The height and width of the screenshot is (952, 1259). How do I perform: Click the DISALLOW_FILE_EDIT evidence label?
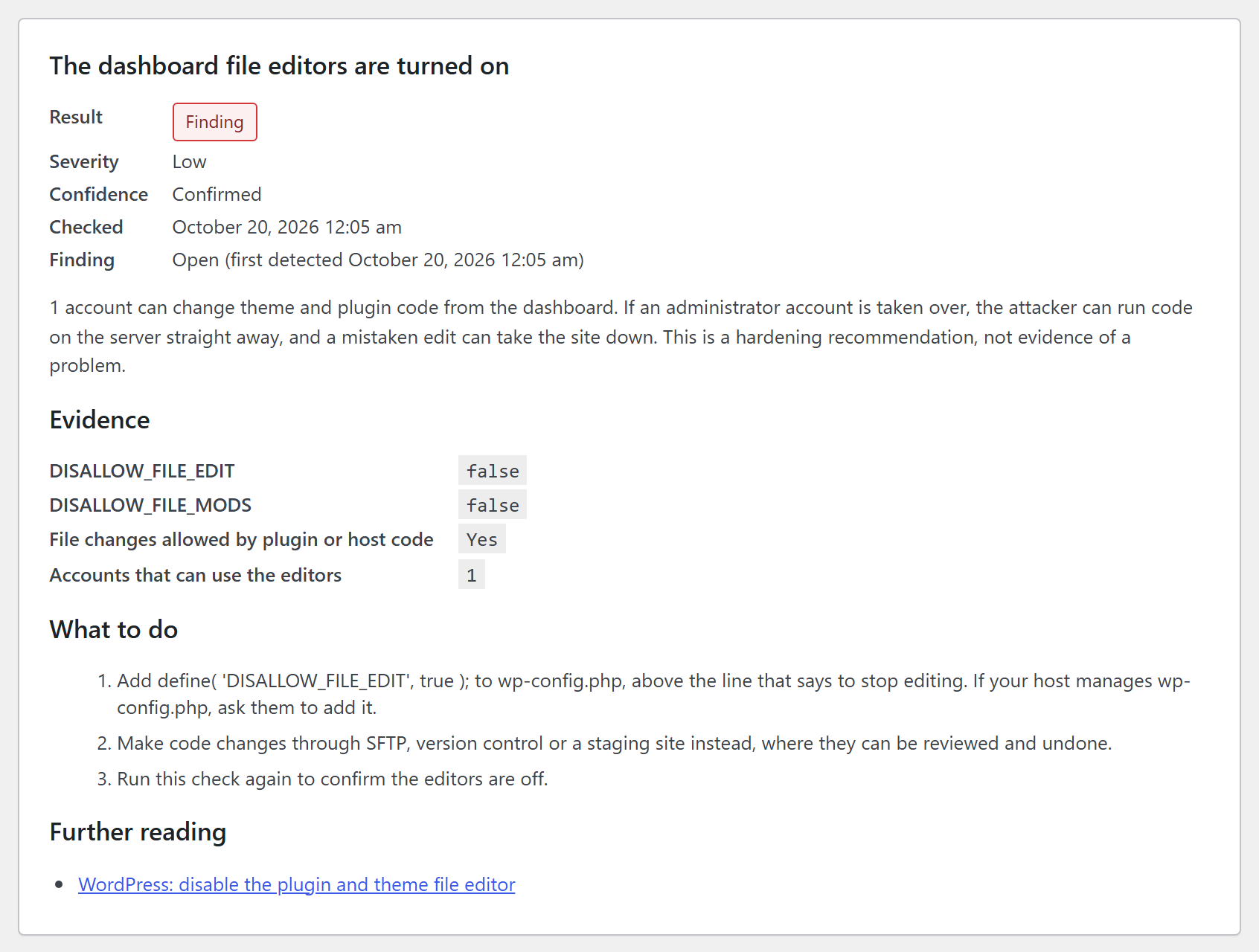142,471
